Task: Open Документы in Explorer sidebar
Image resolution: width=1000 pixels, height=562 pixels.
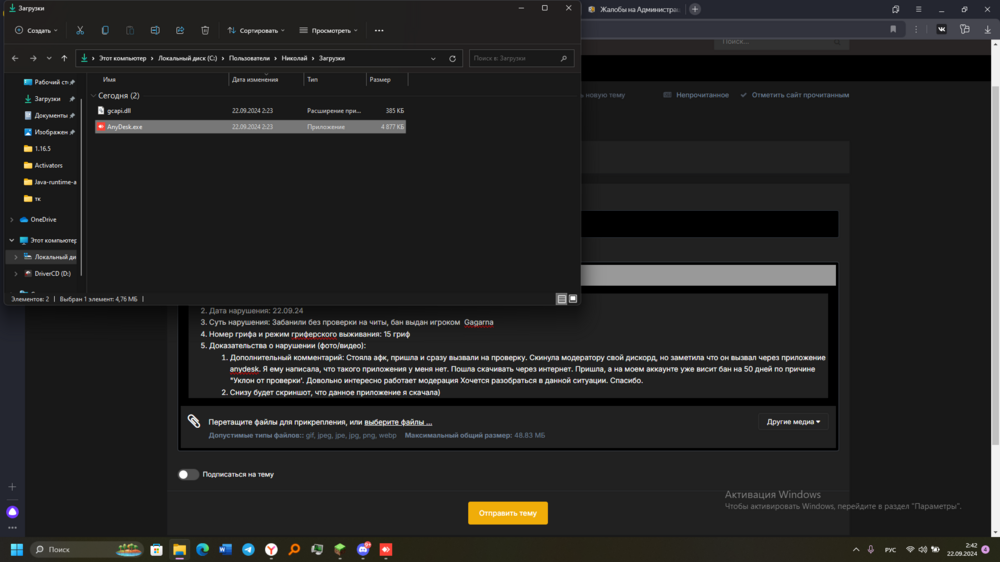Action: 50,115
